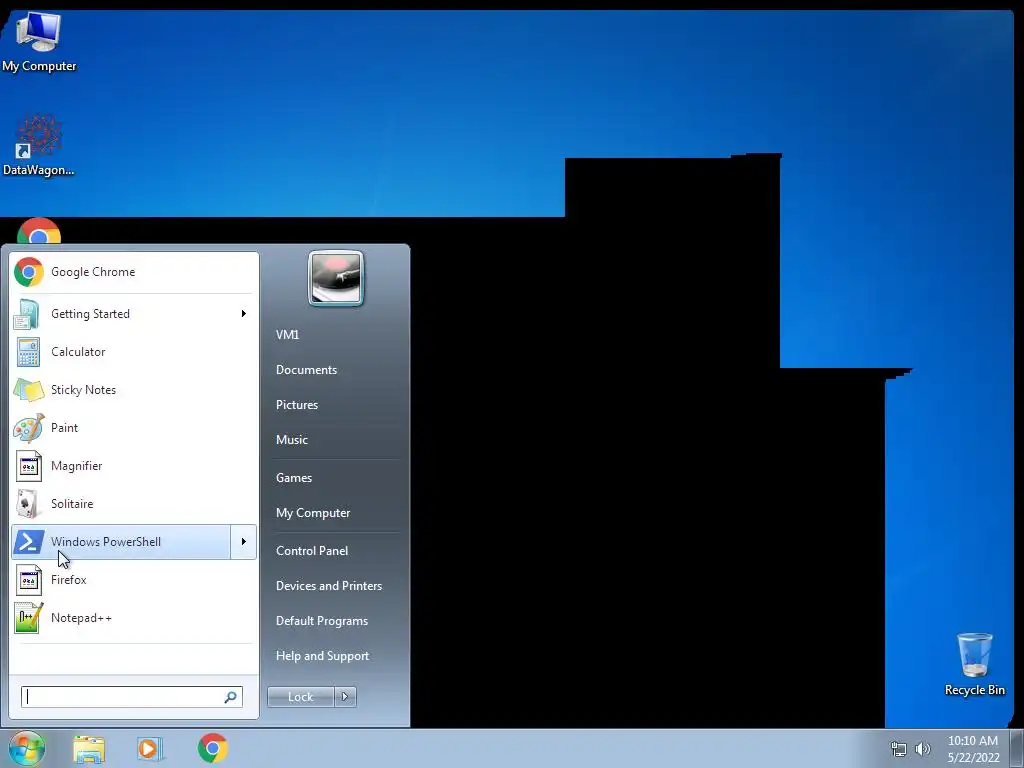
Task: Click the Lock button
Action: point(300,697)
